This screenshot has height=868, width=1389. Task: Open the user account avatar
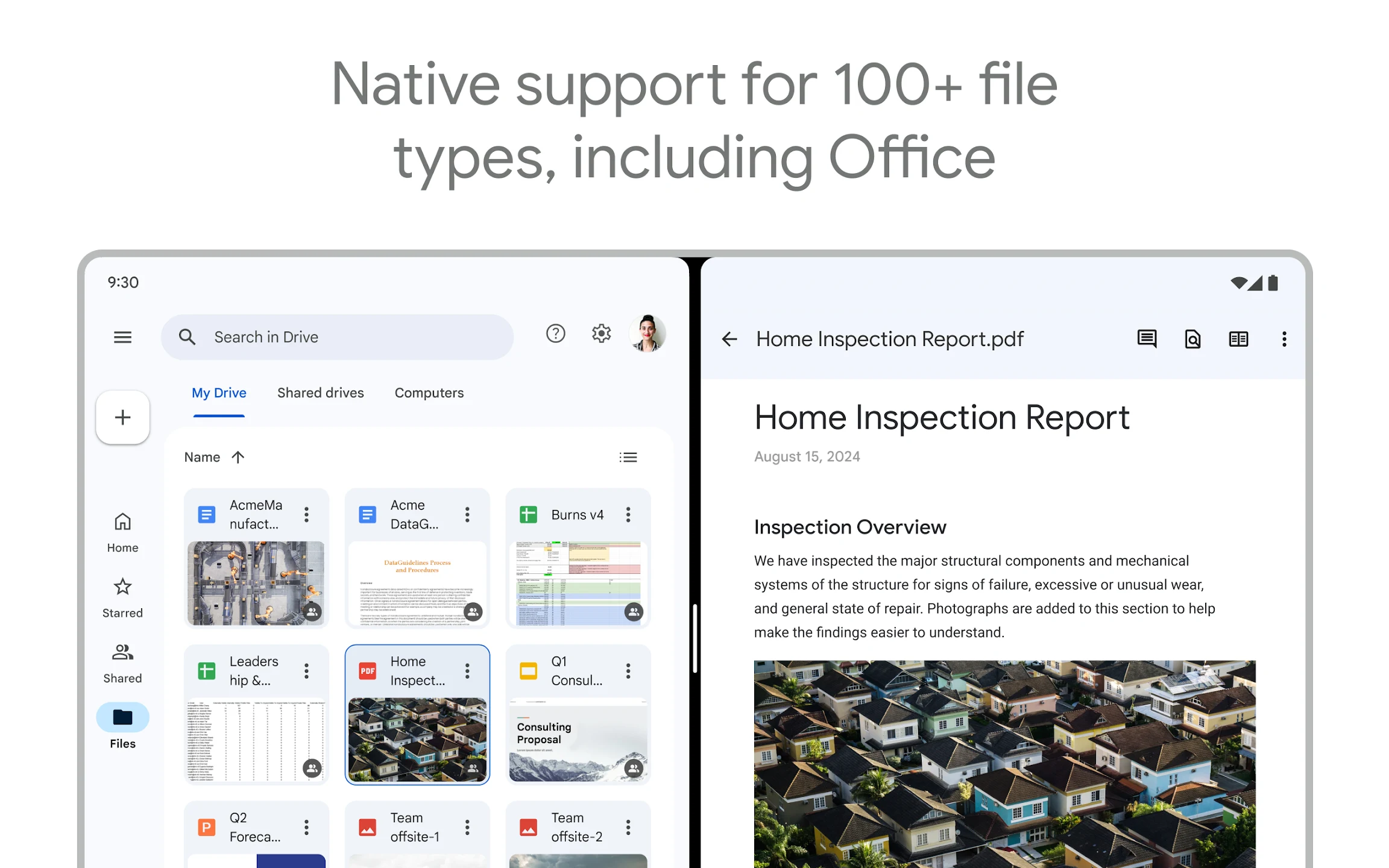(x=647, y=333)
